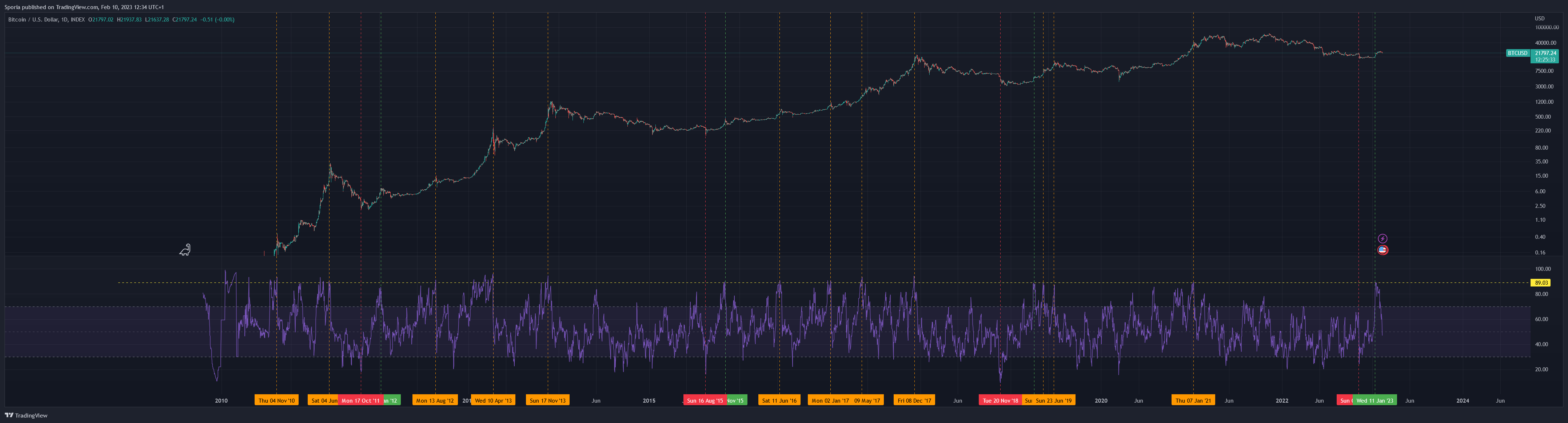Click the C21797.24 close value in legend
The width and height of the screenshot is (1568, 423).
pos(184,20)
